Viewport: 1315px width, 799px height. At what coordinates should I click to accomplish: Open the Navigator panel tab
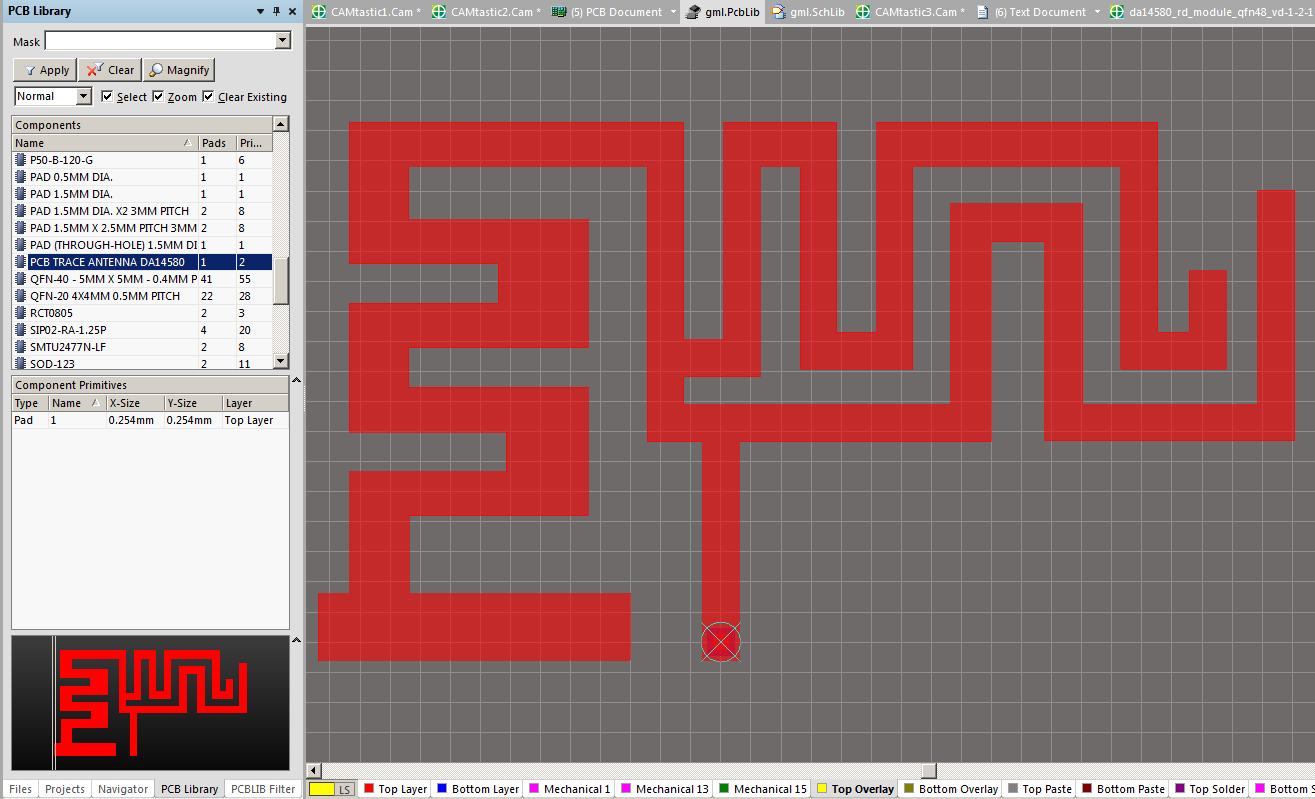[122, 789]
